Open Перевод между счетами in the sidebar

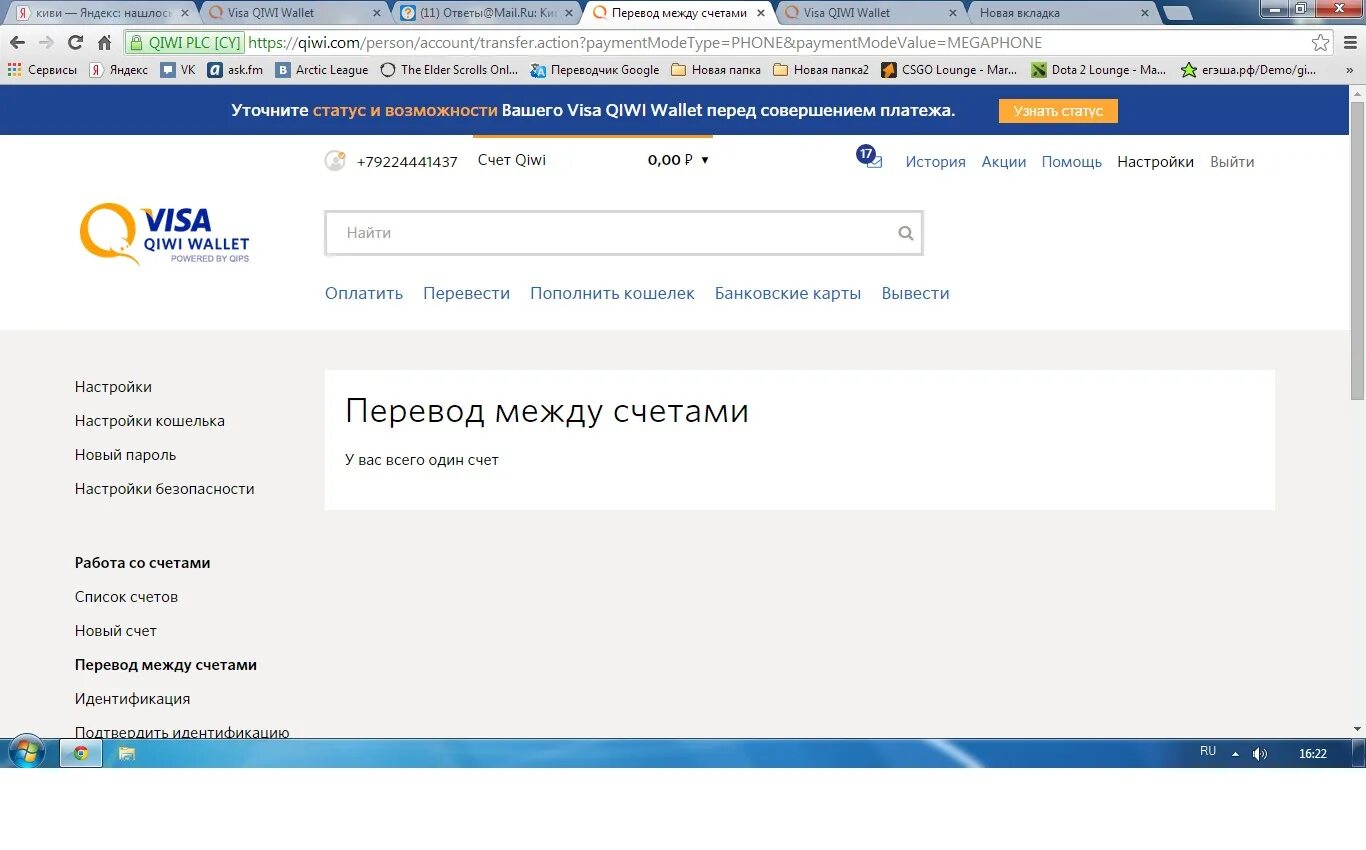click(166, 665)
